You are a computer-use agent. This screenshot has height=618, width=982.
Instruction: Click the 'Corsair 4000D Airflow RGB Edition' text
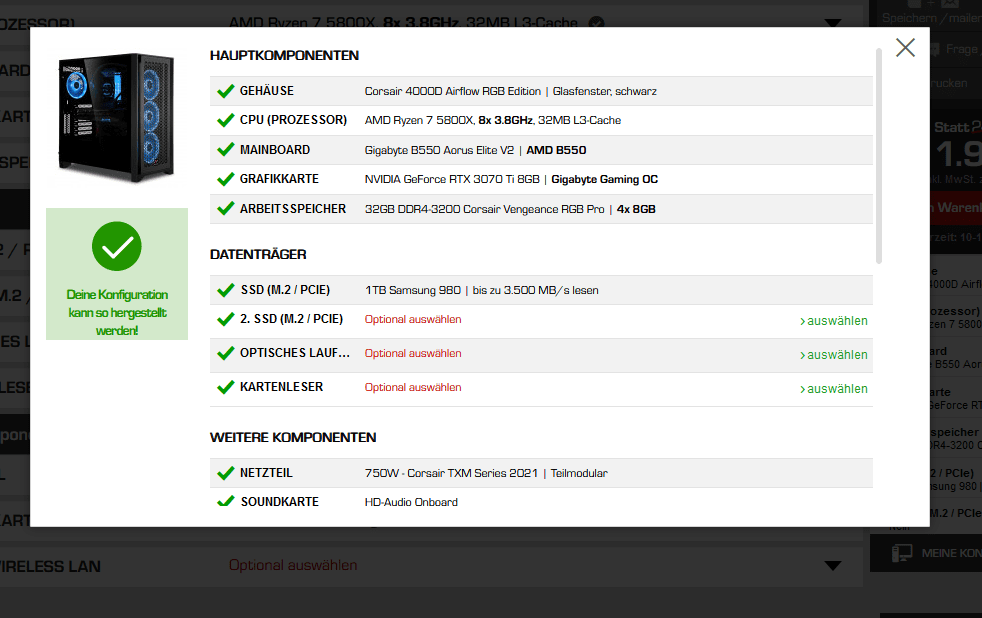pos(453,91)
